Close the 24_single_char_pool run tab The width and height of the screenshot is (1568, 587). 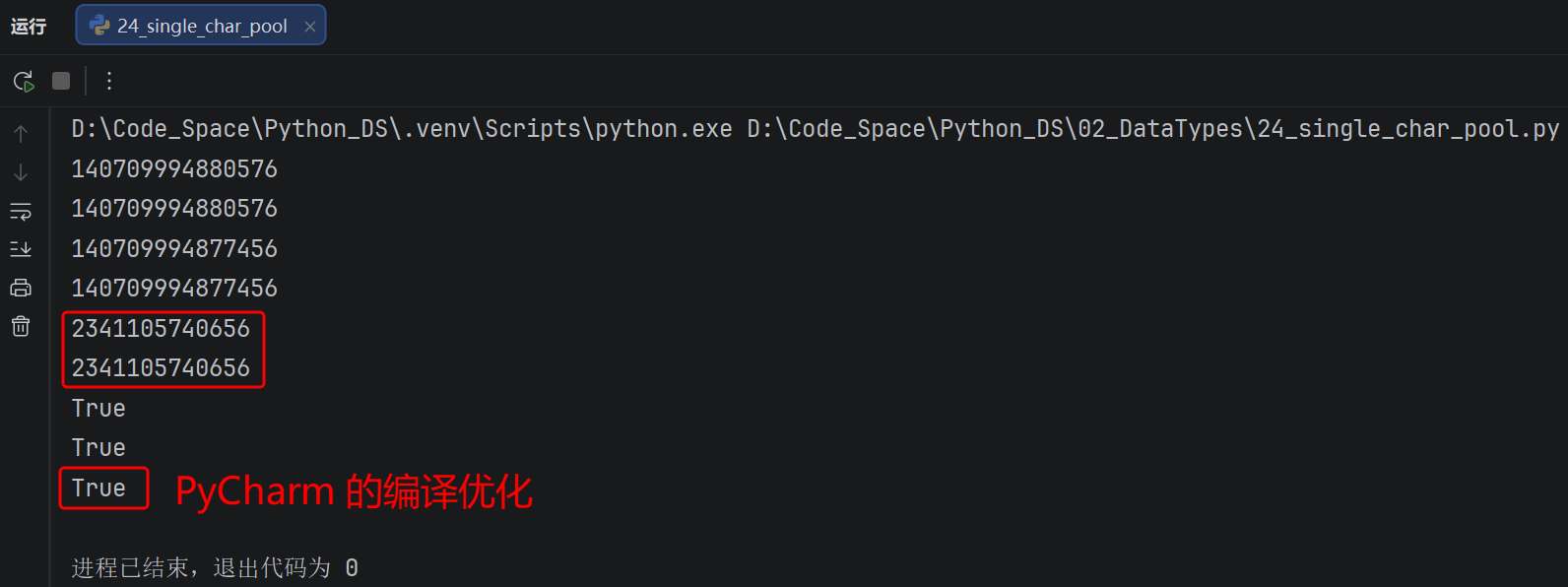click(x=310, y=27)
